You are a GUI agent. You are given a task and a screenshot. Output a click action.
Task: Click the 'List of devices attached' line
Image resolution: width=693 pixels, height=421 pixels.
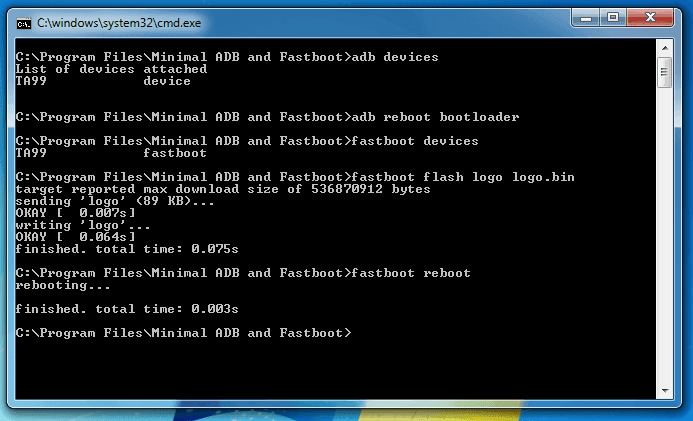click(111, 69)
